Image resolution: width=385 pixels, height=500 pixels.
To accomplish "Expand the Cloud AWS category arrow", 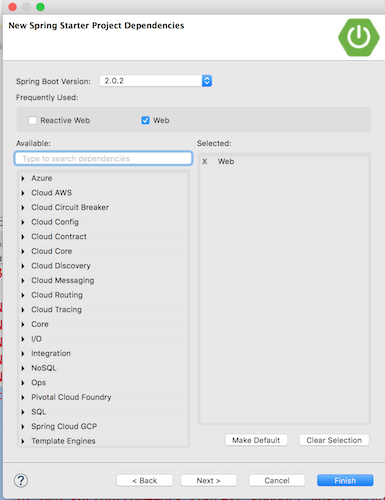I will [x=23, y=193].
